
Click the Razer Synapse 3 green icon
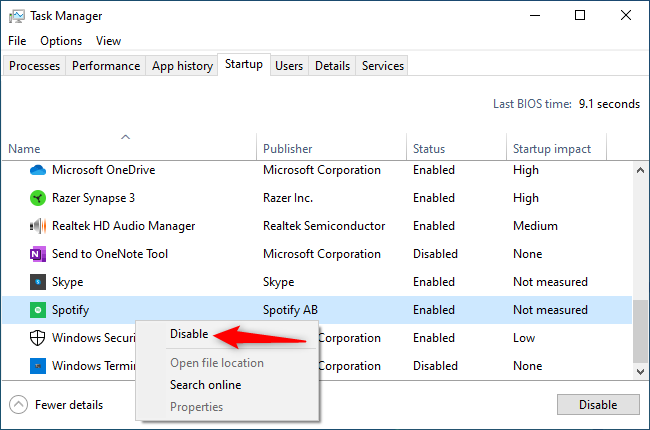tap(38, 198)
